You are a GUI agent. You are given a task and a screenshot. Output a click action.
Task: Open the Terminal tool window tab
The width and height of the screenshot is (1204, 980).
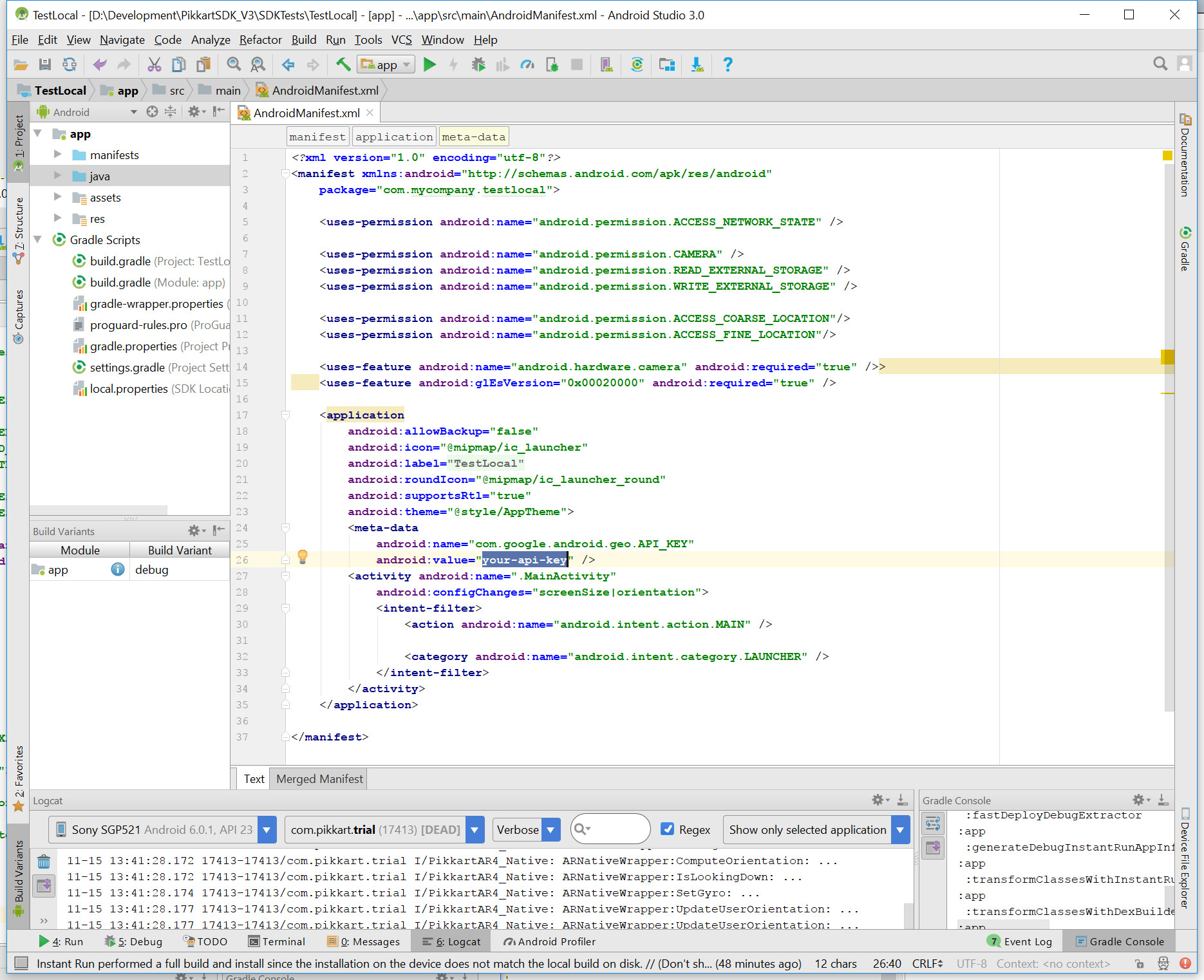point(277,941)
